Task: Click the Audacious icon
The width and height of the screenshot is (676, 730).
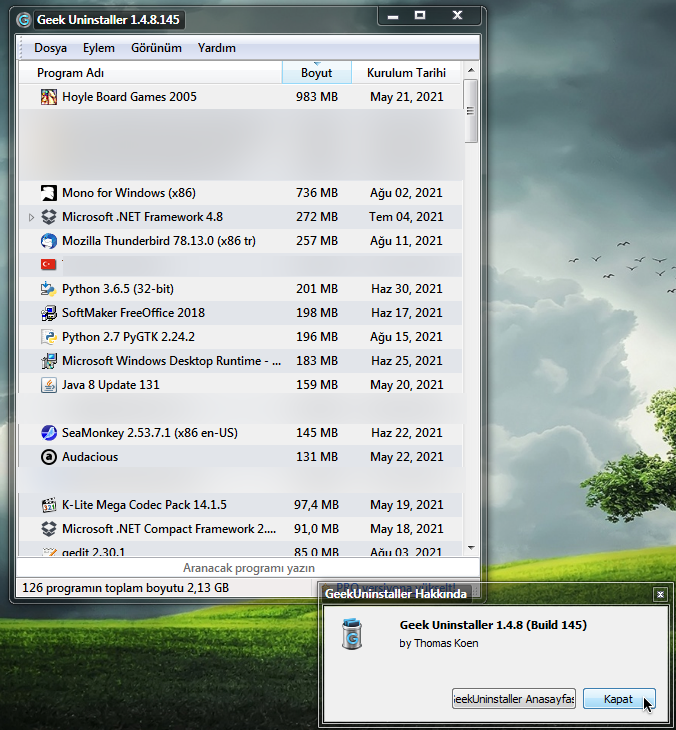Action: pos(48,457)
